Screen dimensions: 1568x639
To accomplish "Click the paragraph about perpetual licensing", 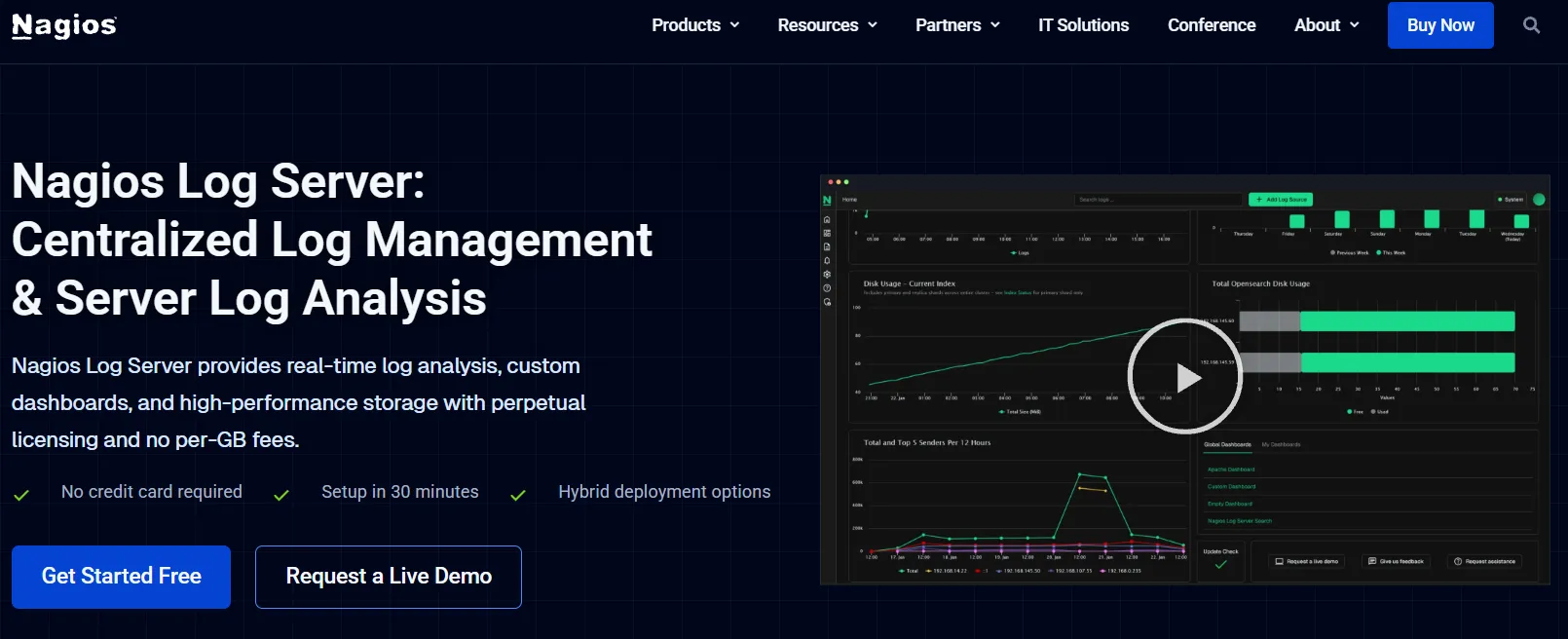I will tap(299, 402).
